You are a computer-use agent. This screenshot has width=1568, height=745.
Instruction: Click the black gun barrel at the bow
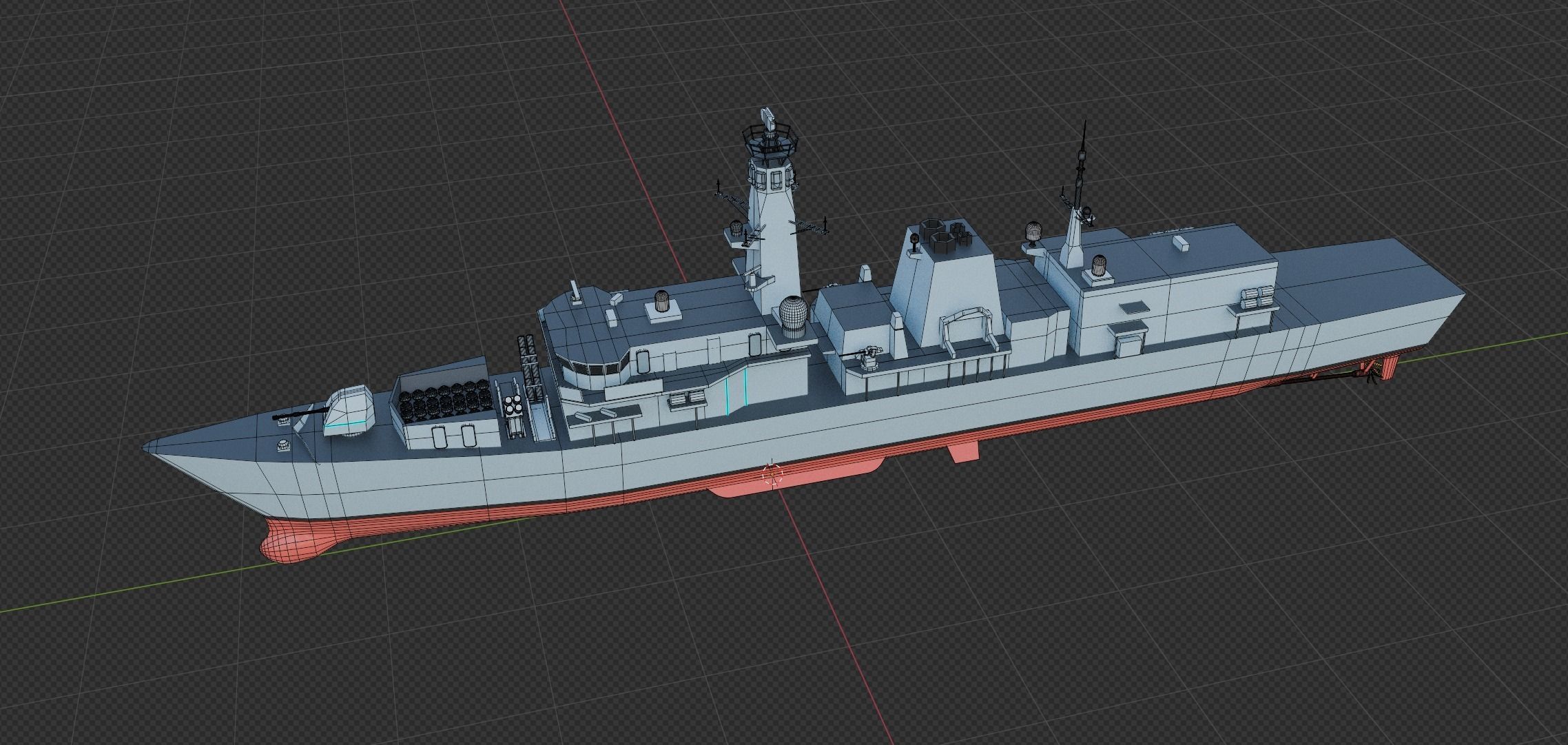click(x=300, y=415)
